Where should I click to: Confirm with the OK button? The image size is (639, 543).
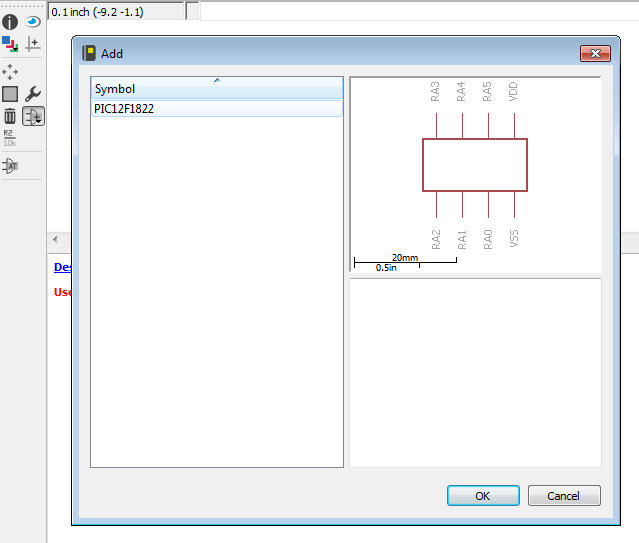coord(483,496)
